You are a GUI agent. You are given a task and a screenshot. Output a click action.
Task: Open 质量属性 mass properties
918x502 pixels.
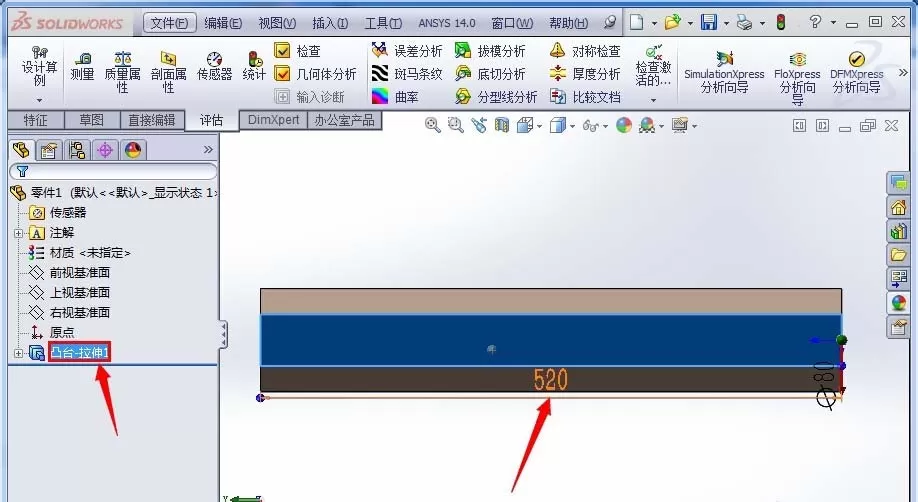(x=122, y=72)
